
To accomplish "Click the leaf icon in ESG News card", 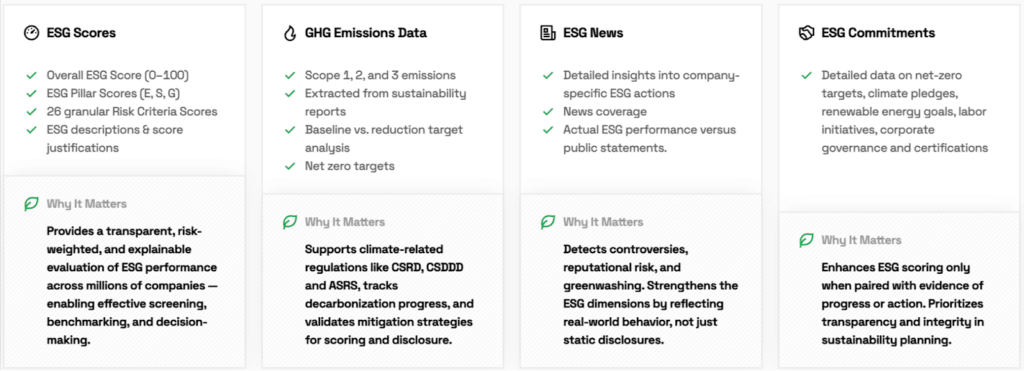I will click(548, 222).
